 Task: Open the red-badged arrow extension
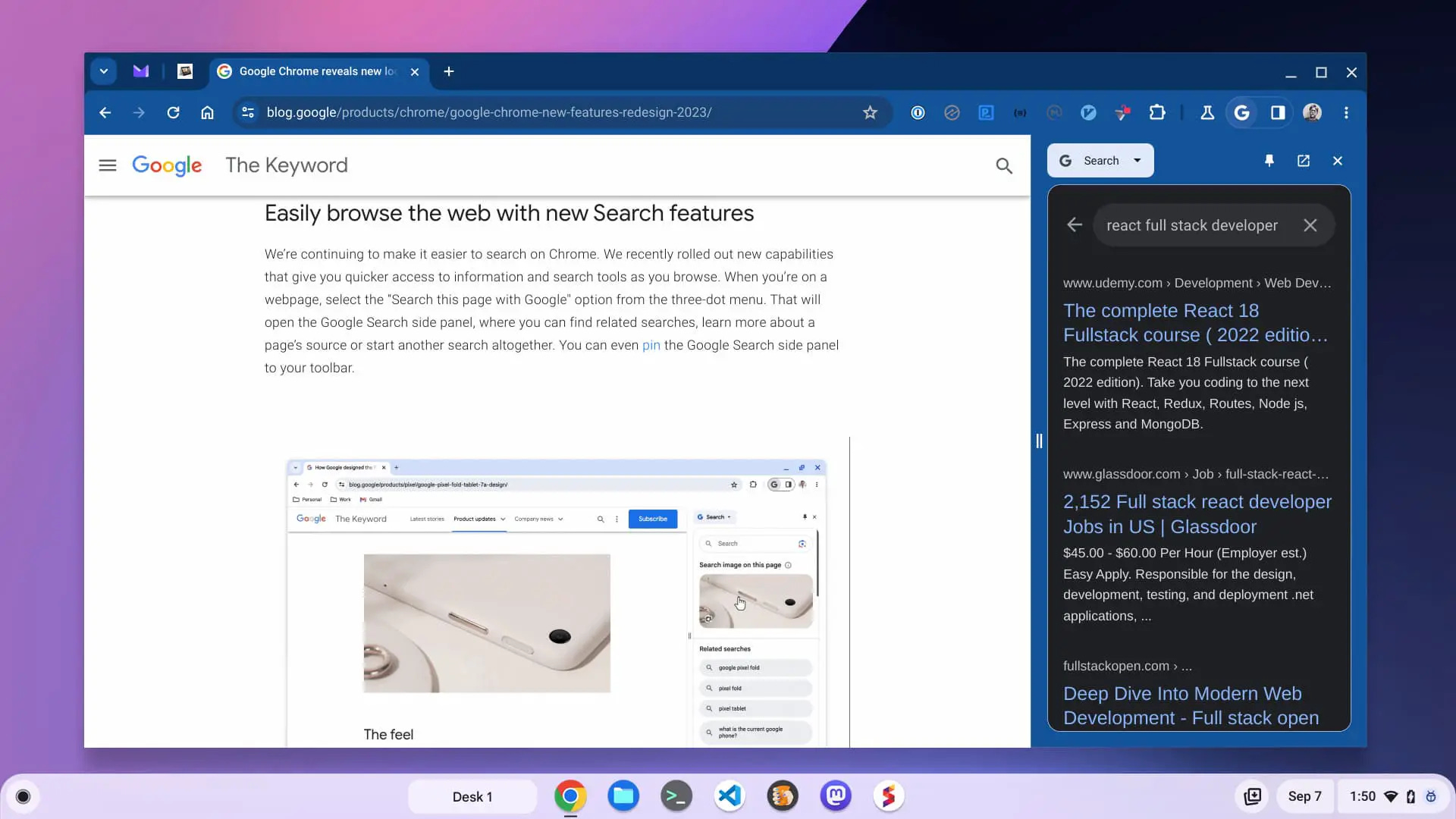pos(1122,113)
